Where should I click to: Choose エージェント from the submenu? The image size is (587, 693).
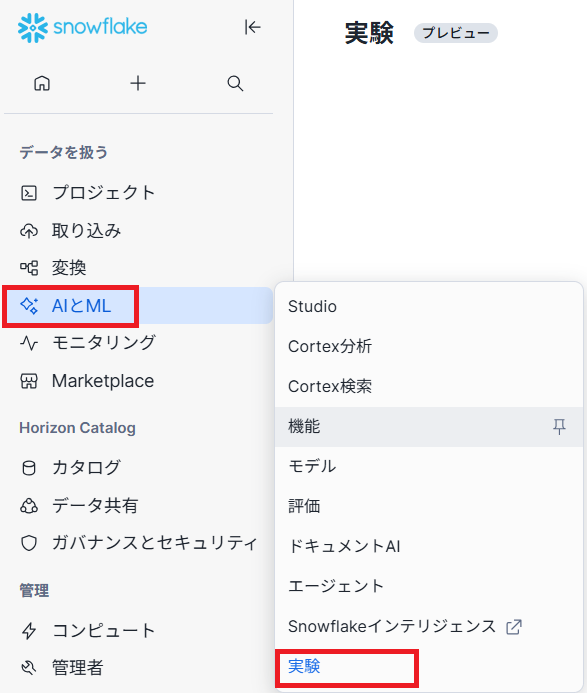coord(429,586)
